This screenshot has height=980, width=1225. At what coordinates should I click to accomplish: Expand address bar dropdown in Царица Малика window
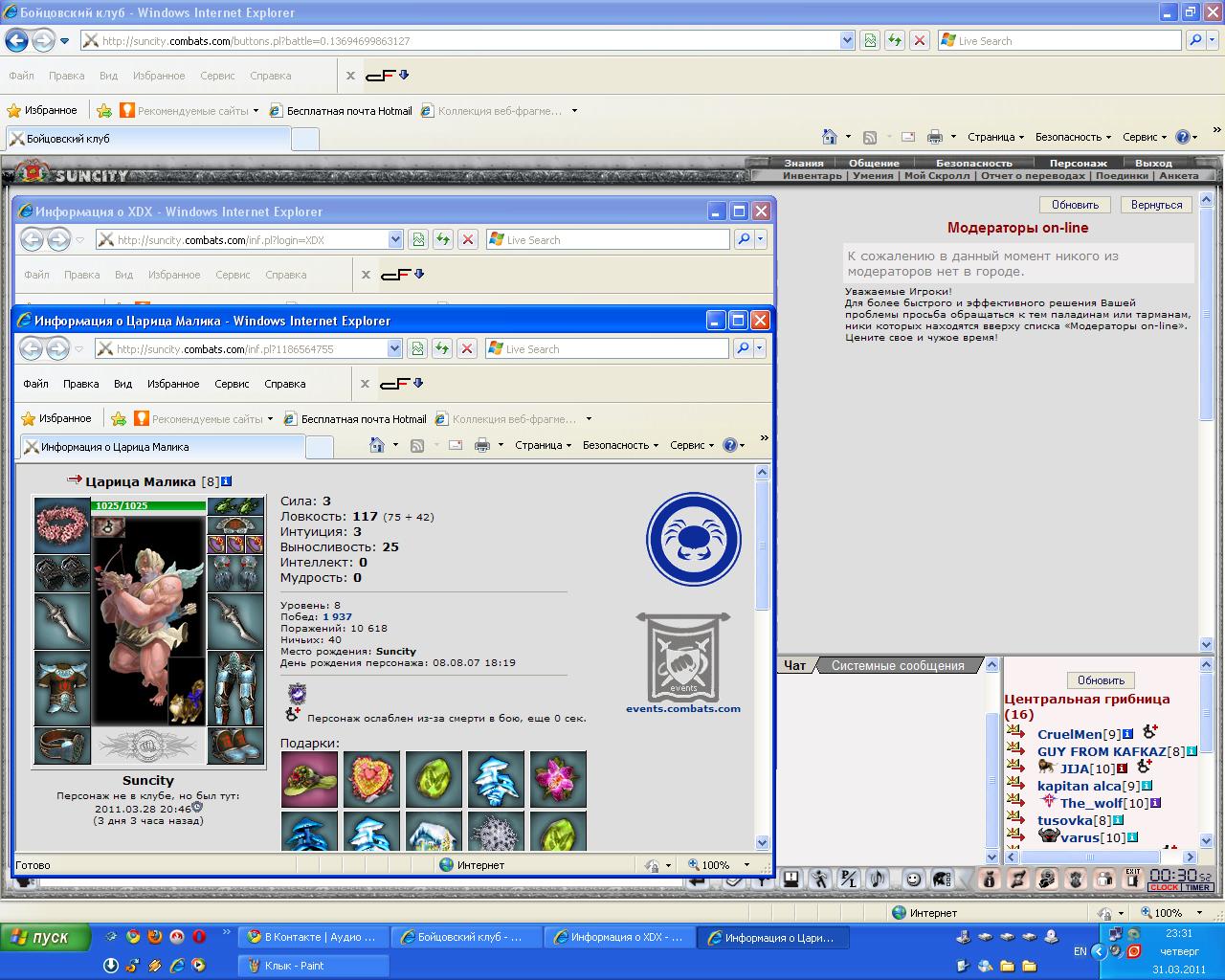pos(394,349)
